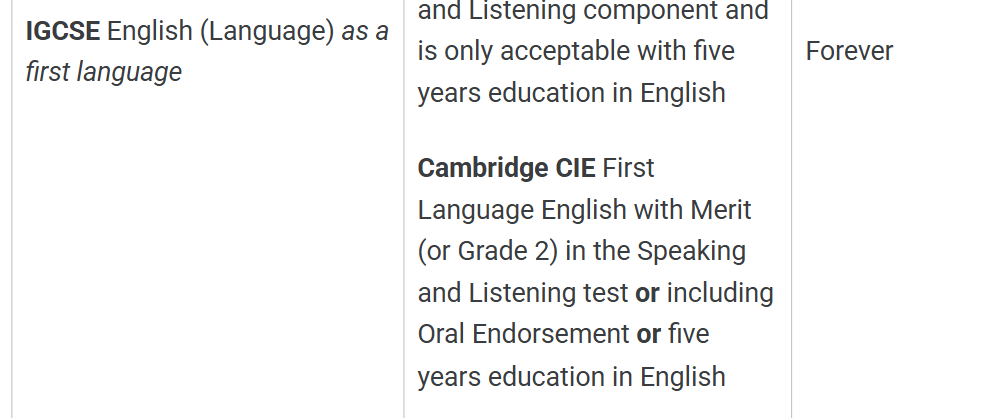This screenshot has height=418, width=993.
Task: Click the word "Merit" in the requirements column
Action: pyautogui.click(x=720, y=210)
